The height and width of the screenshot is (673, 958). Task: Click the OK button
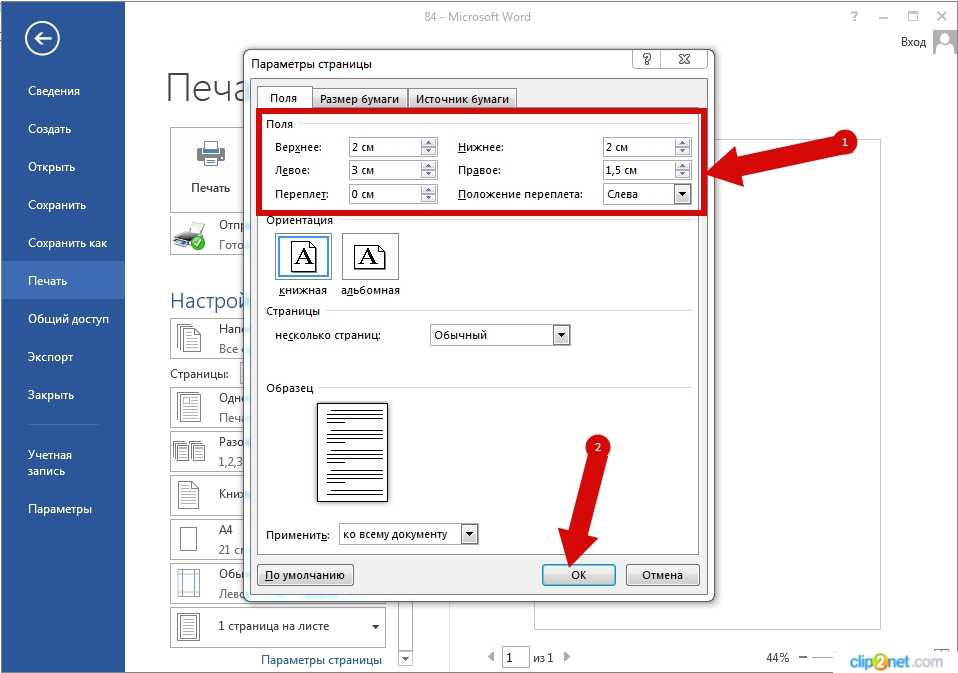[579, 575]
